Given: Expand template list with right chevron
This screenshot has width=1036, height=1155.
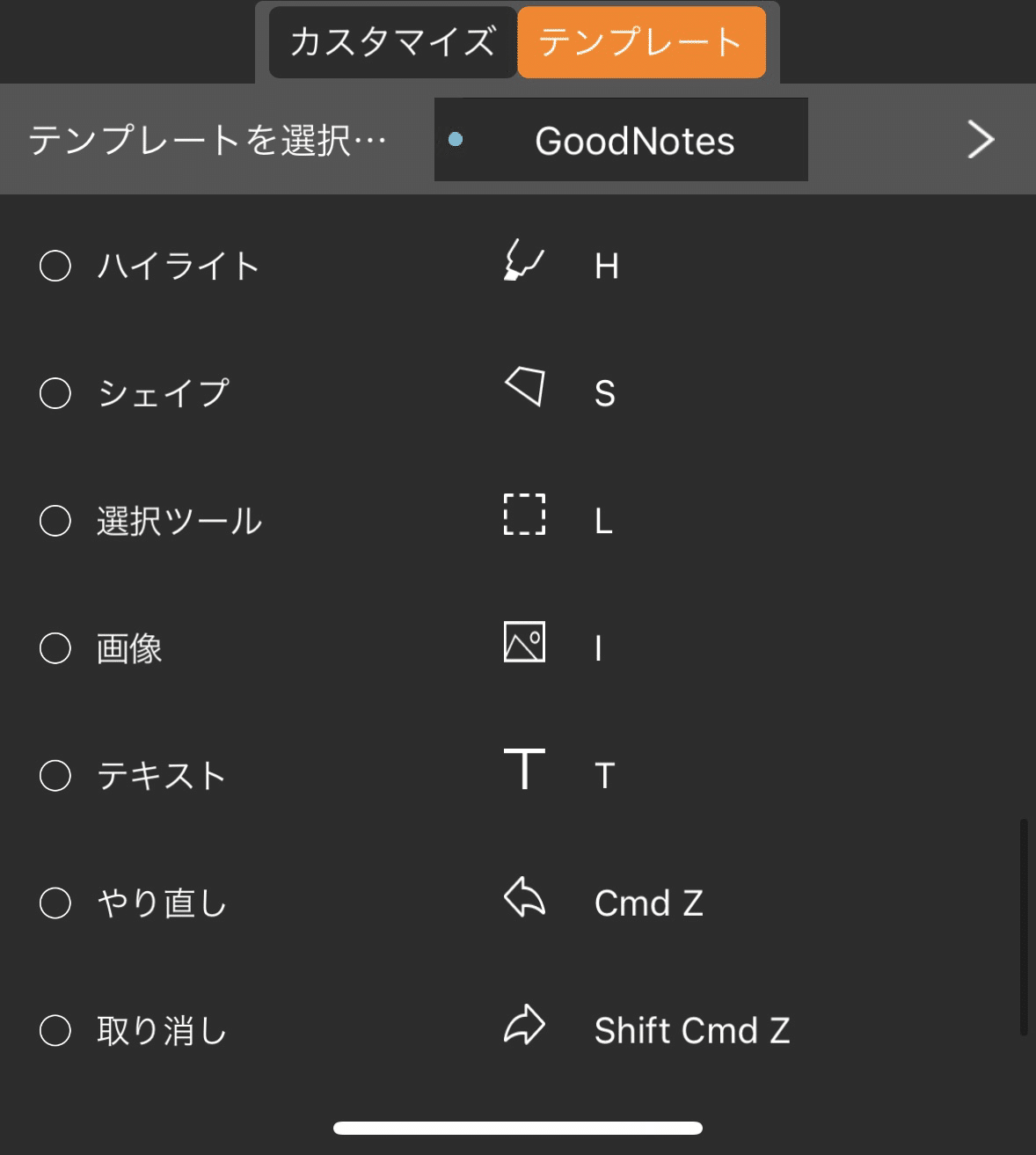Looking at the screenshot, I should (981, 140).
